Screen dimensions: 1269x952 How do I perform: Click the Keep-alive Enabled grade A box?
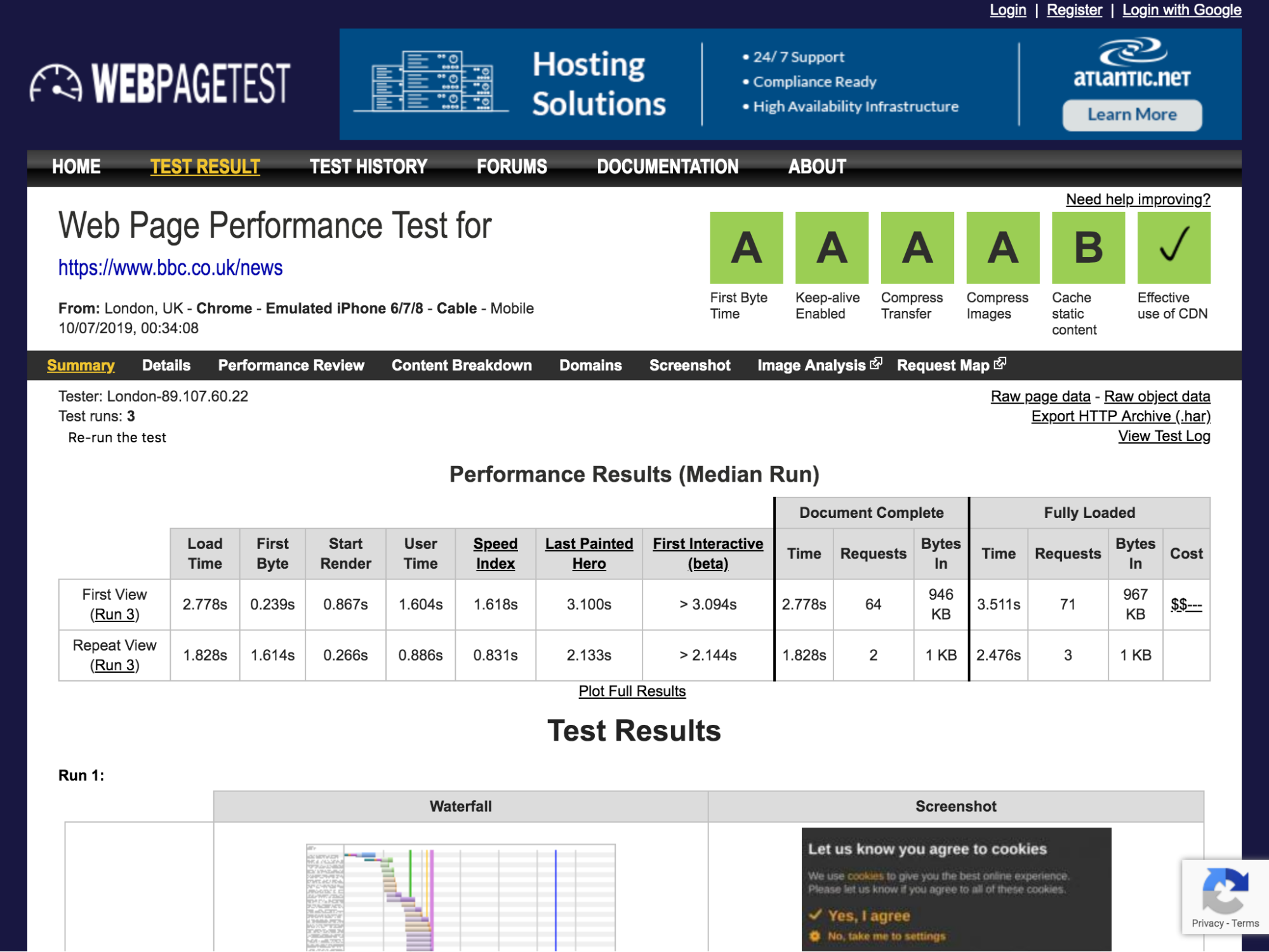pos(831,248)
